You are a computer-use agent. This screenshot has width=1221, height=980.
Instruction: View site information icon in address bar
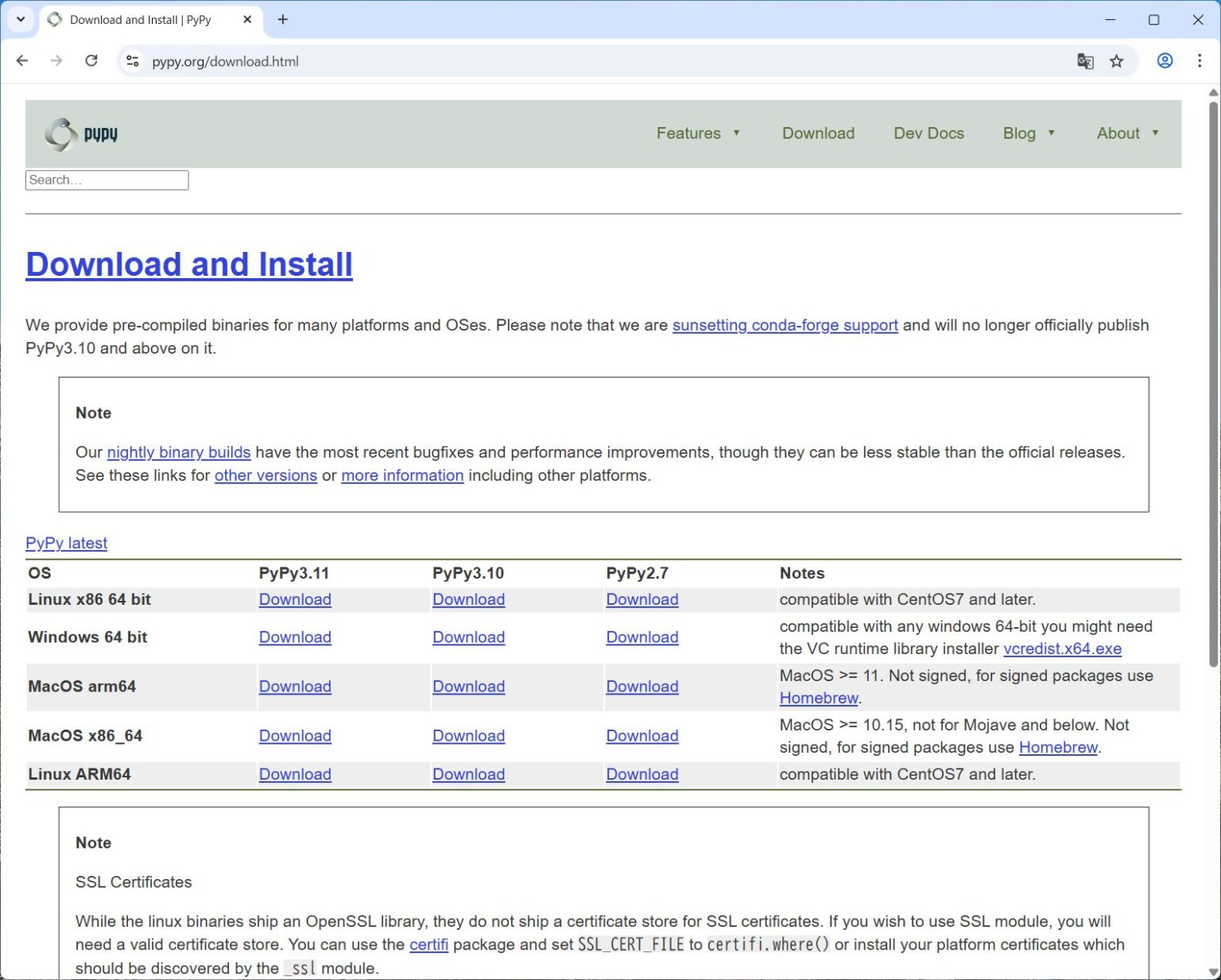[133, 61]
